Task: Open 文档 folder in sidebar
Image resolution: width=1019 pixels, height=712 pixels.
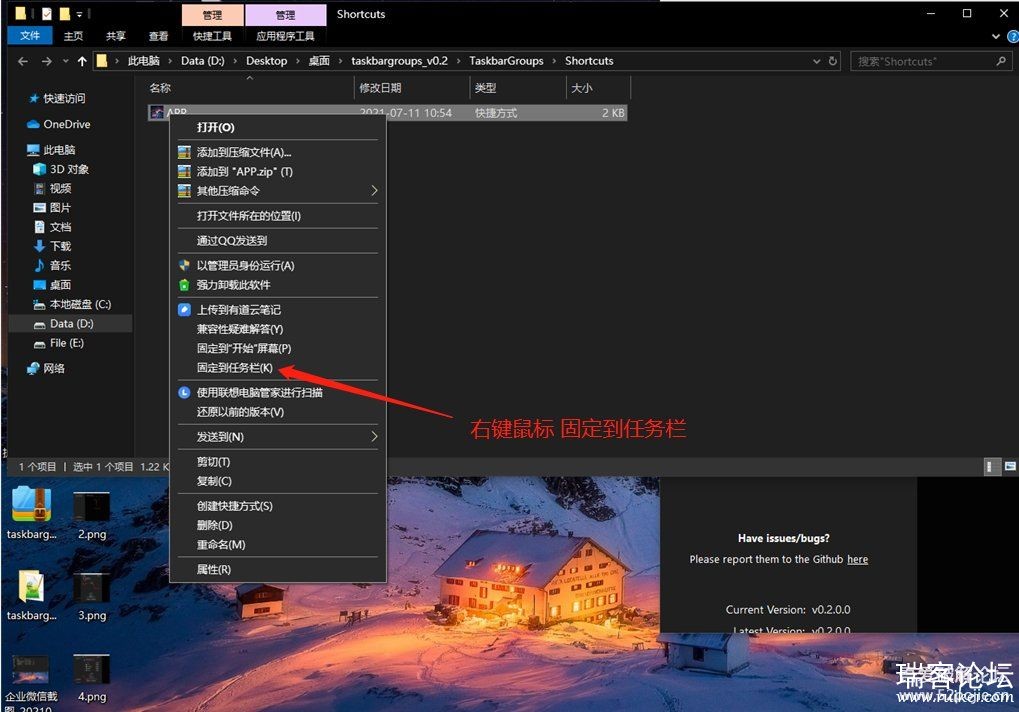Action: pos(52,227)
